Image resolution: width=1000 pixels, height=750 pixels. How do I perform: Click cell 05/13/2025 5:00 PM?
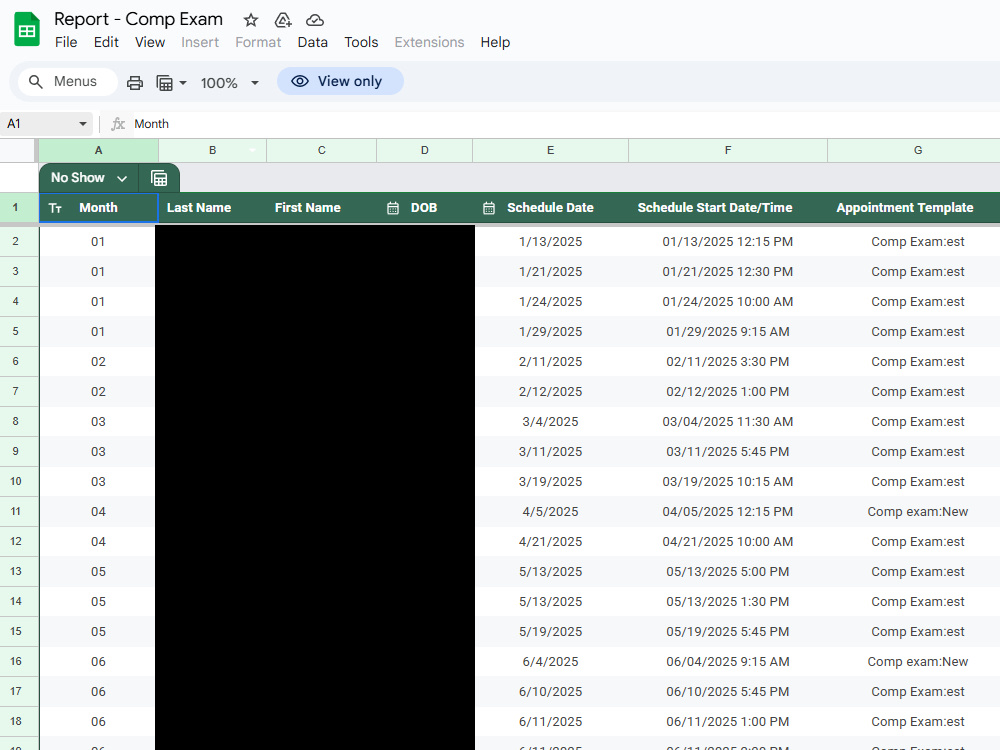click(x=728, y=571)
